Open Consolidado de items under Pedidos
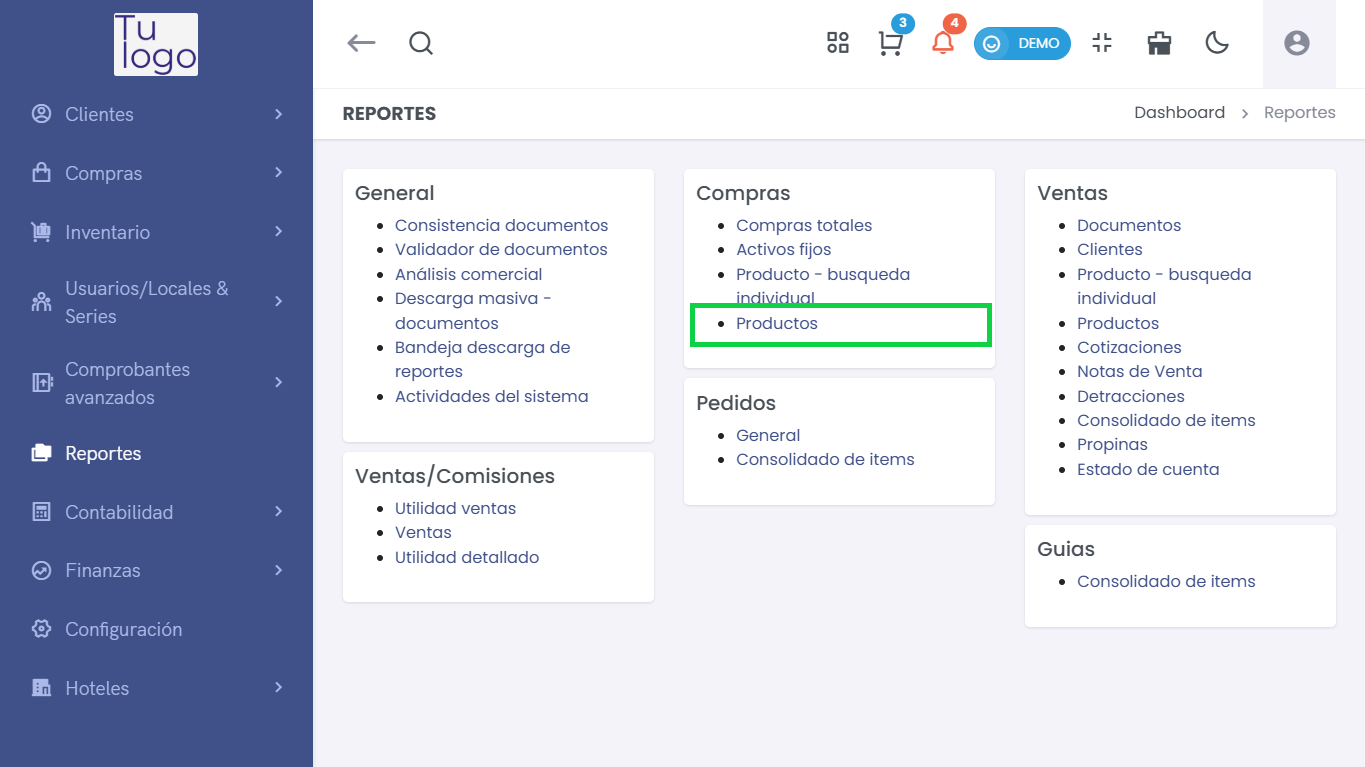Screen dimensions: 1365x767 825,459
